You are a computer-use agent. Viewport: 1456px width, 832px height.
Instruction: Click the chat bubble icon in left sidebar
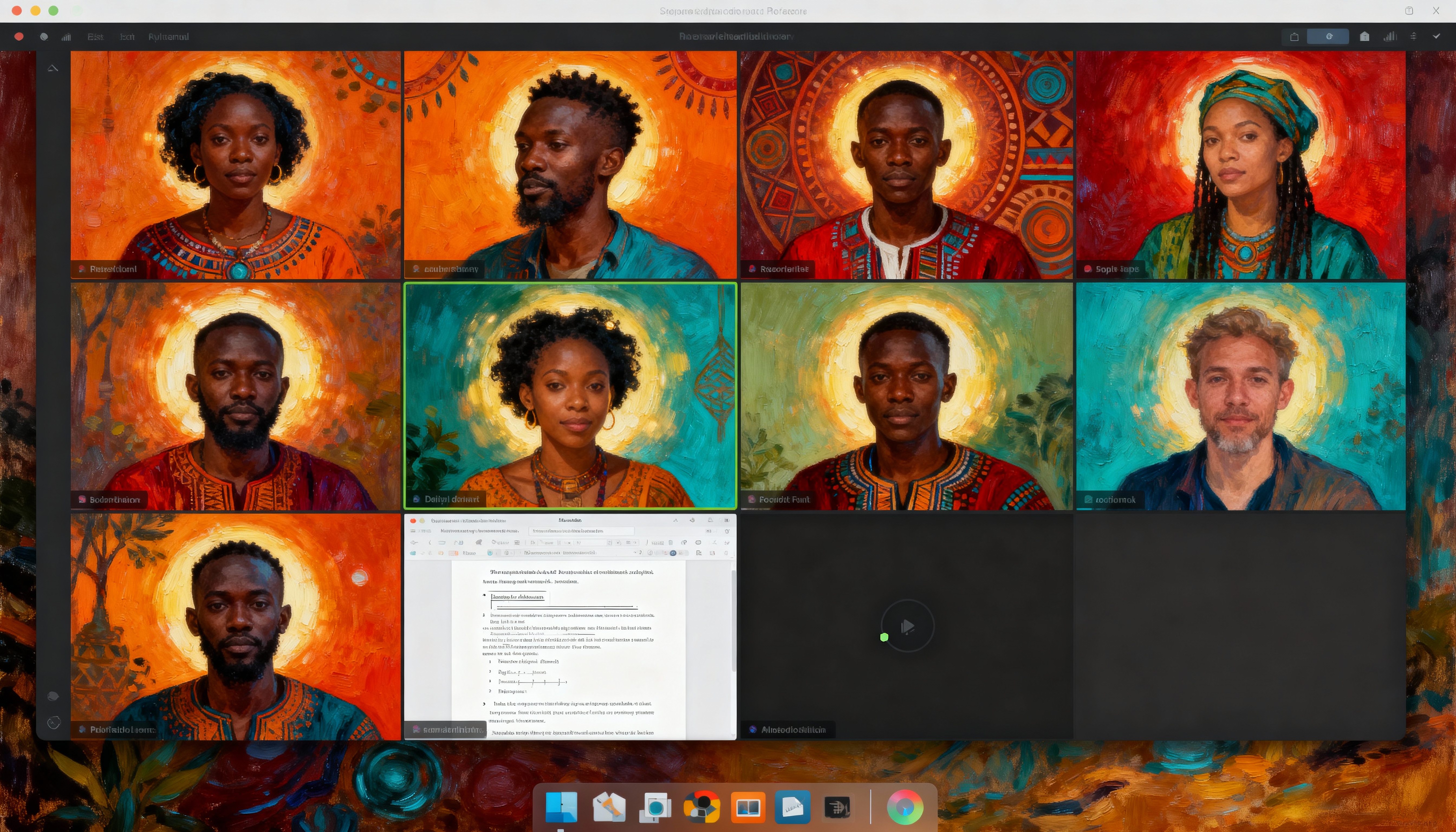tap(53, 696)
